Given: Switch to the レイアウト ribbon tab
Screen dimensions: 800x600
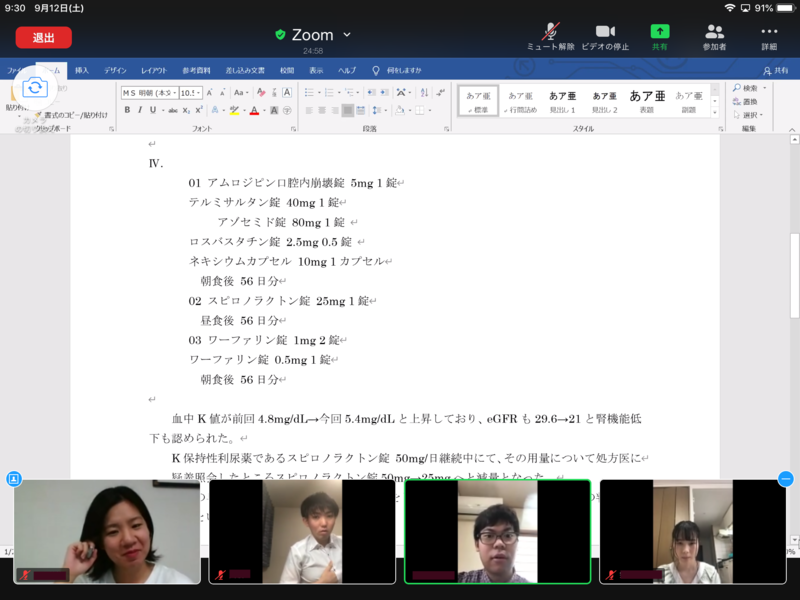Looking at the screenshot, I should (154, 71).
